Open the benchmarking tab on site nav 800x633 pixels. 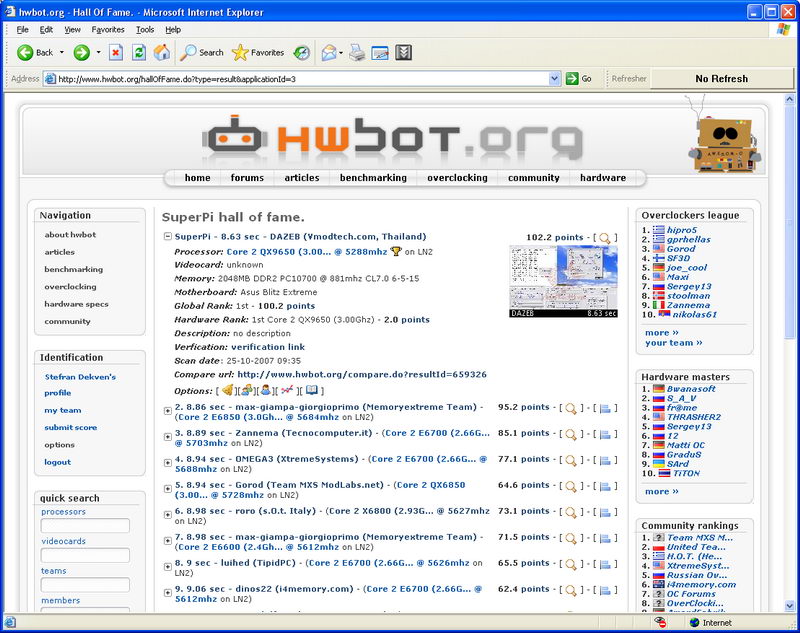point(373,178)
